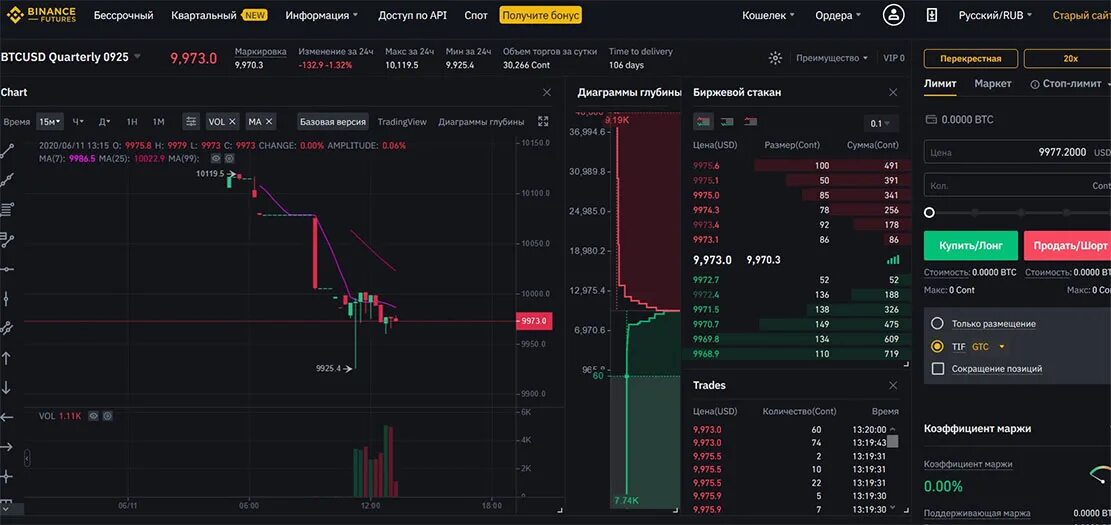Click the info icon beside Стоп-лимит

tap(1035, 84)
